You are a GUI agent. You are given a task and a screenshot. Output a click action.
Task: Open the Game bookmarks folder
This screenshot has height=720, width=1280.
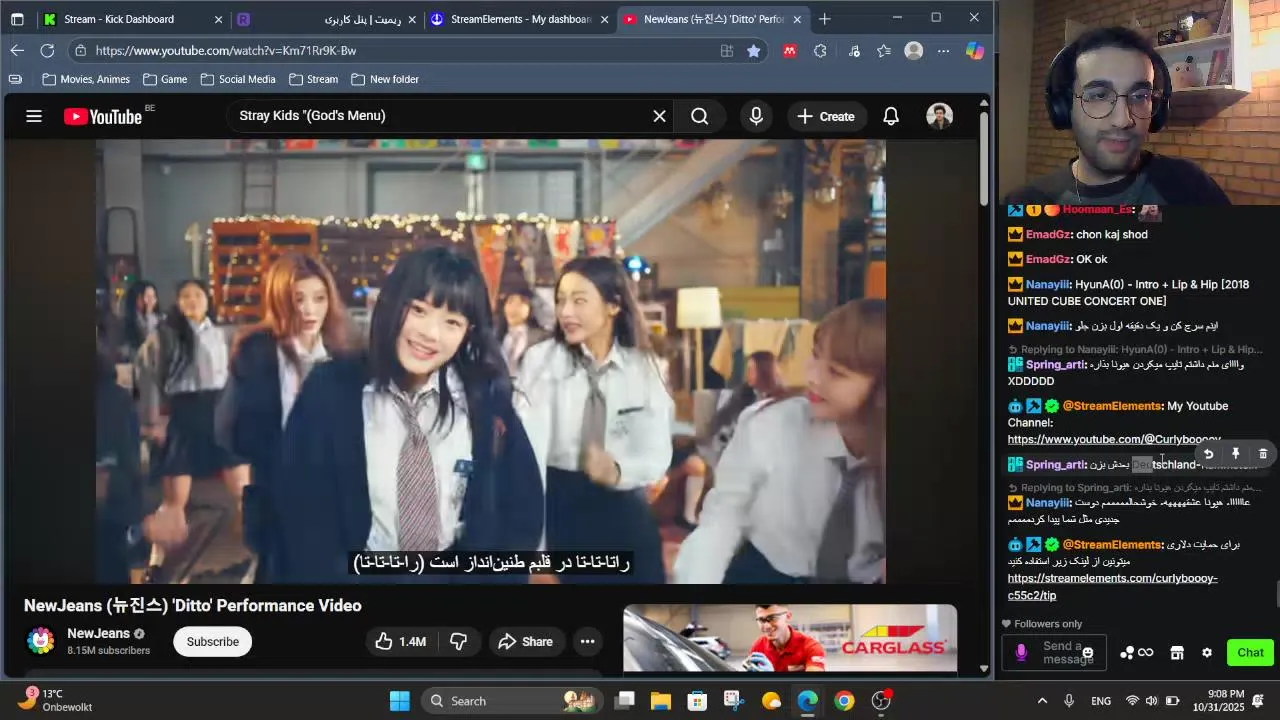pyautogui.click(x=165, y=79)
